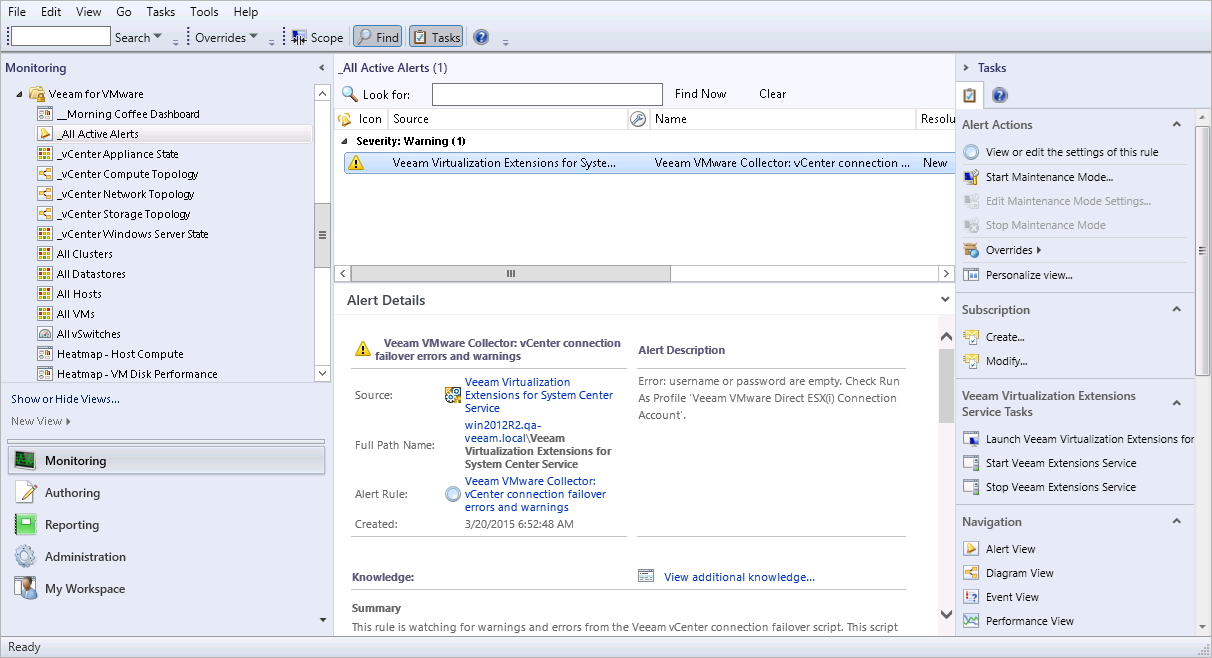Open Heatmap - VM Disk Performance view

click(x=137, y=374)
